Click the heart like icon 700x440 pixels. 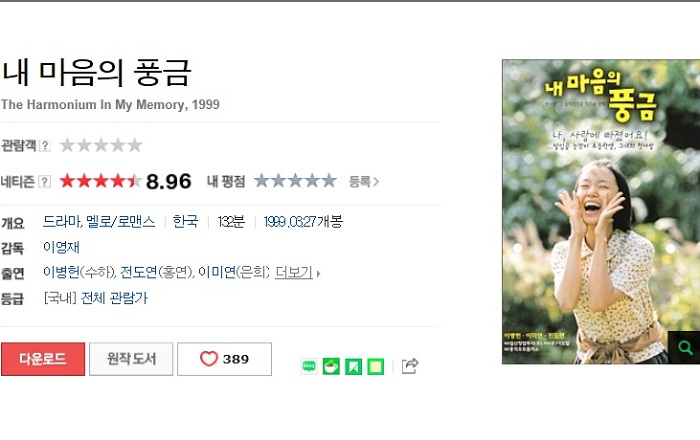pos(208,359)
